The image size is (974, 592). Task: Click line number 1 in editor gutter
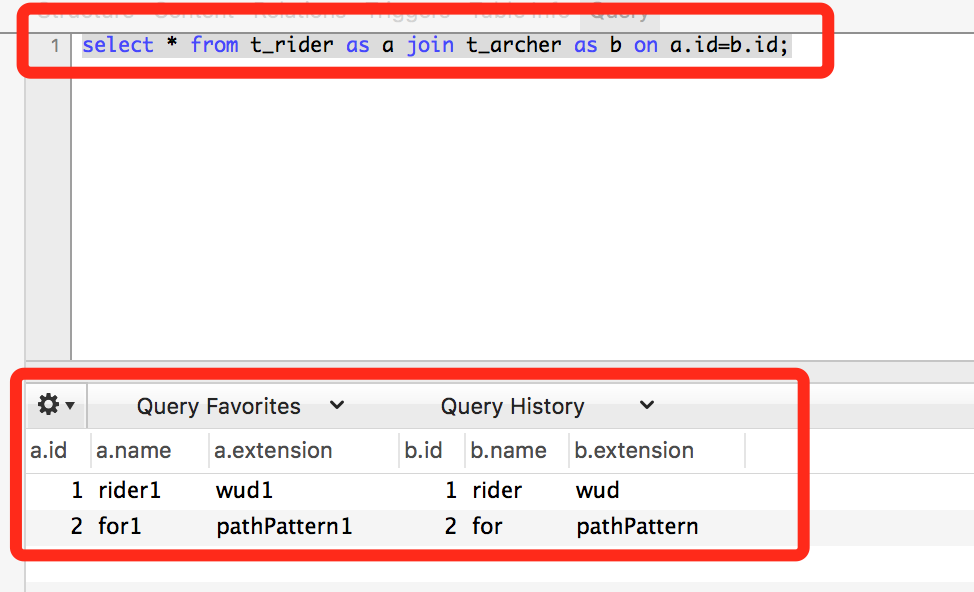[55, 45]
